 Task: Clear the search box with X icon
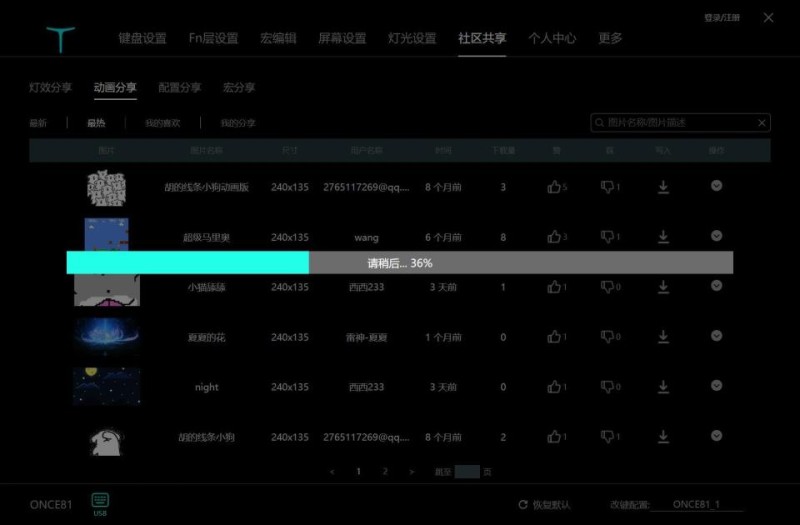[x=762, y=123]
